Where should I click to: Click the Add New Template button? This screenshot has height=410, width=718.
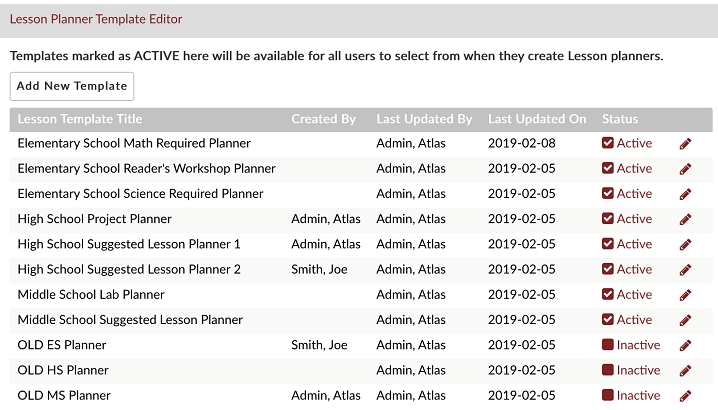coord(72,86)
